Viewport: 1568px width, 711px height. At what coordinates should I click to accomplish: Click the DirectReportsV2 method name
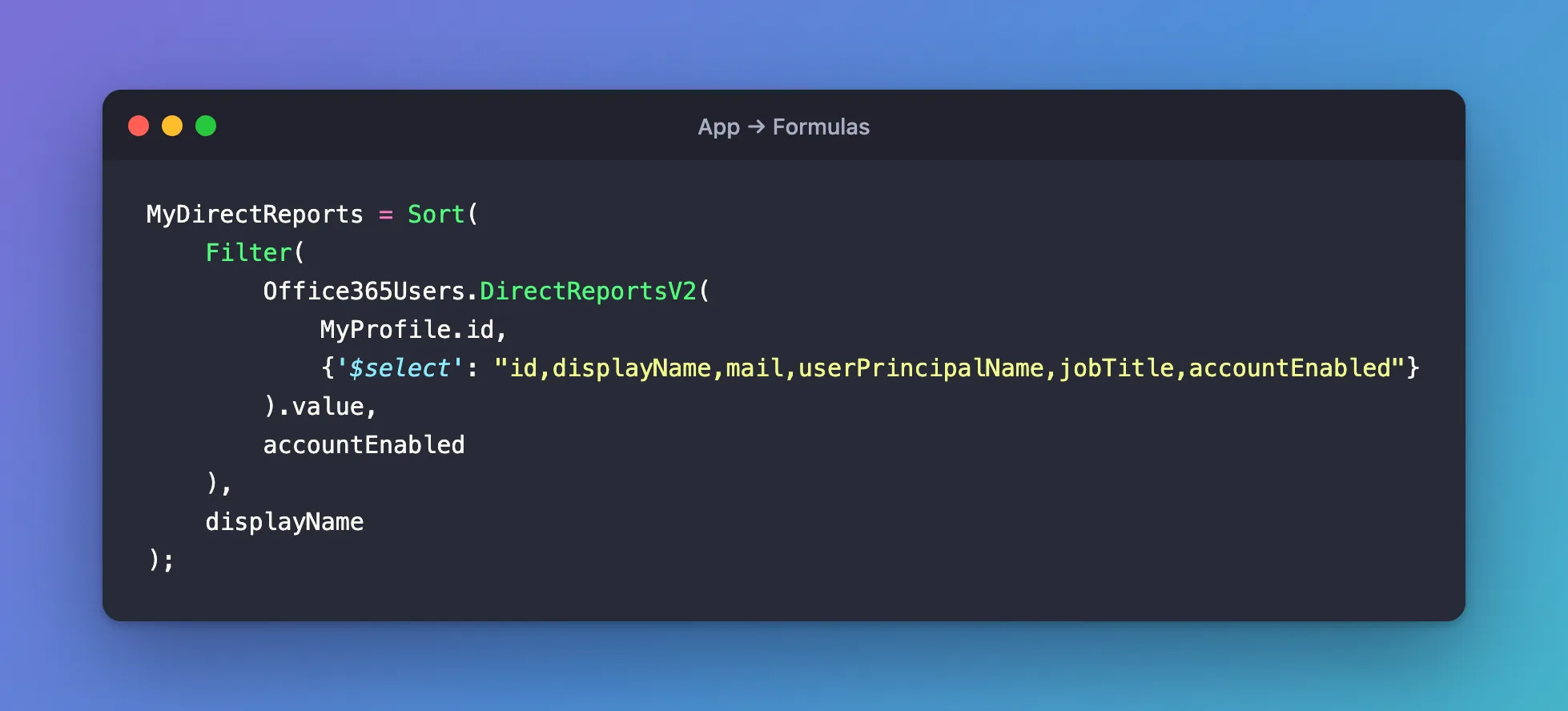[588, 291]
